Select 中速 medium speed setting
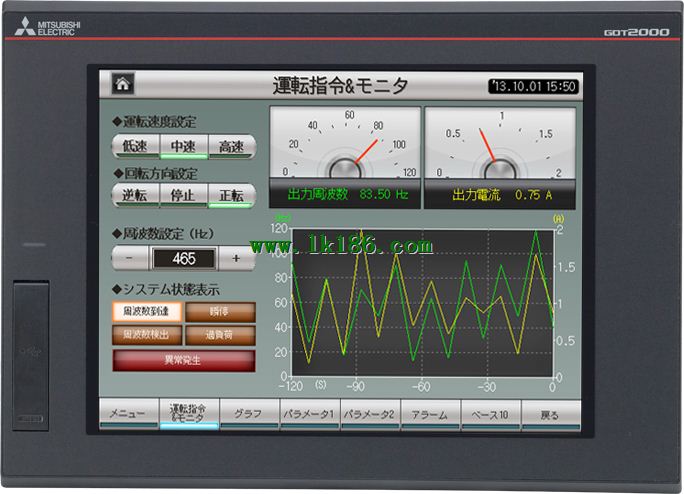 tap(183, 146)
